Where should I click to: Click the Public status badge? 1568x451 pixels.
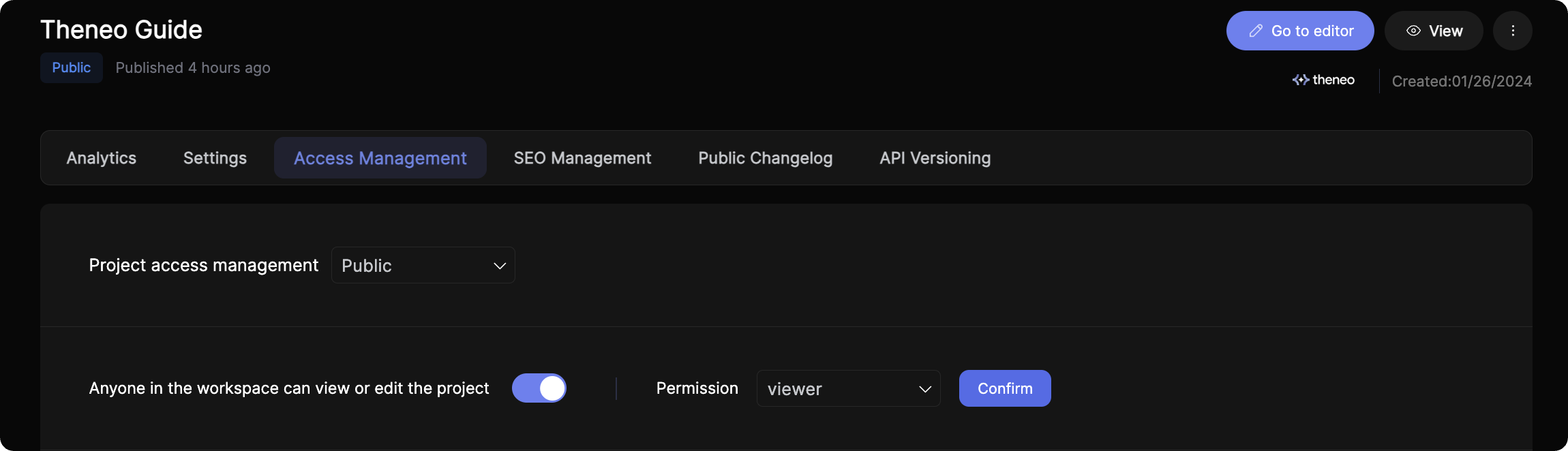(72, 67)
